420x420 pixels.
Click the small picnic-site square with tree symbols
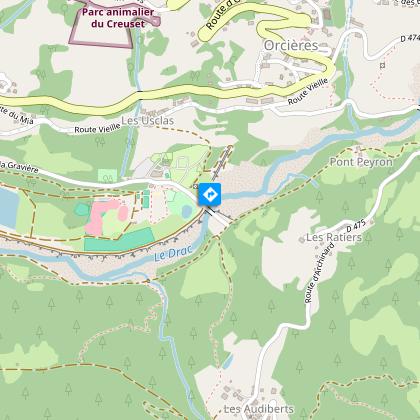tap(107, 176)
